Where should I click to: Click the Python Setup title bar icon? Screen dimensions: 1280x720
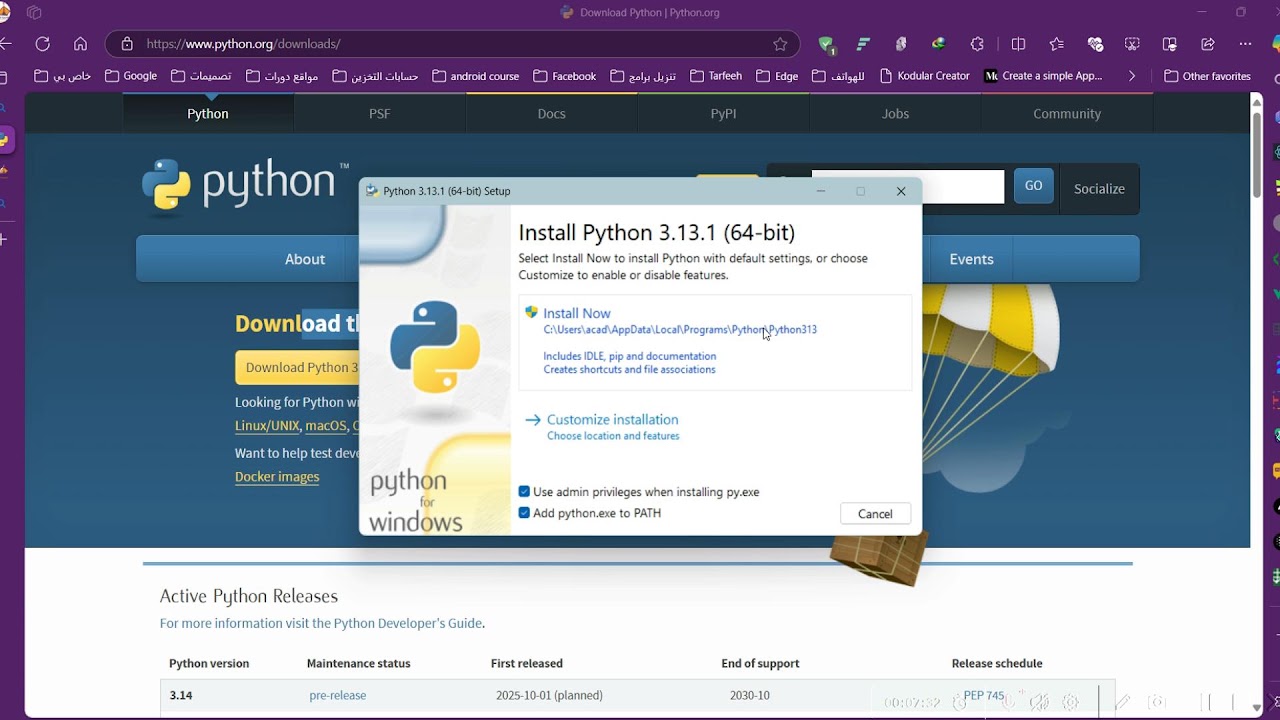(x=372, y=191)
